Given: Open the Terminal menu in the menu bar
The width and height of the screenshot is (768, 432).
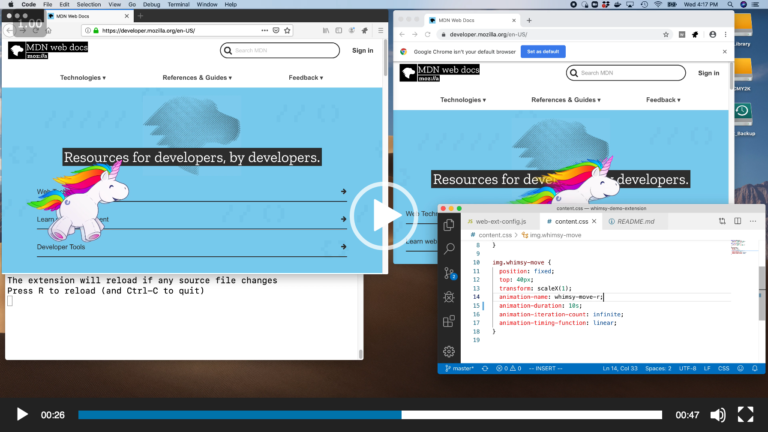Looking at the screenshot, I should [178, 4].
